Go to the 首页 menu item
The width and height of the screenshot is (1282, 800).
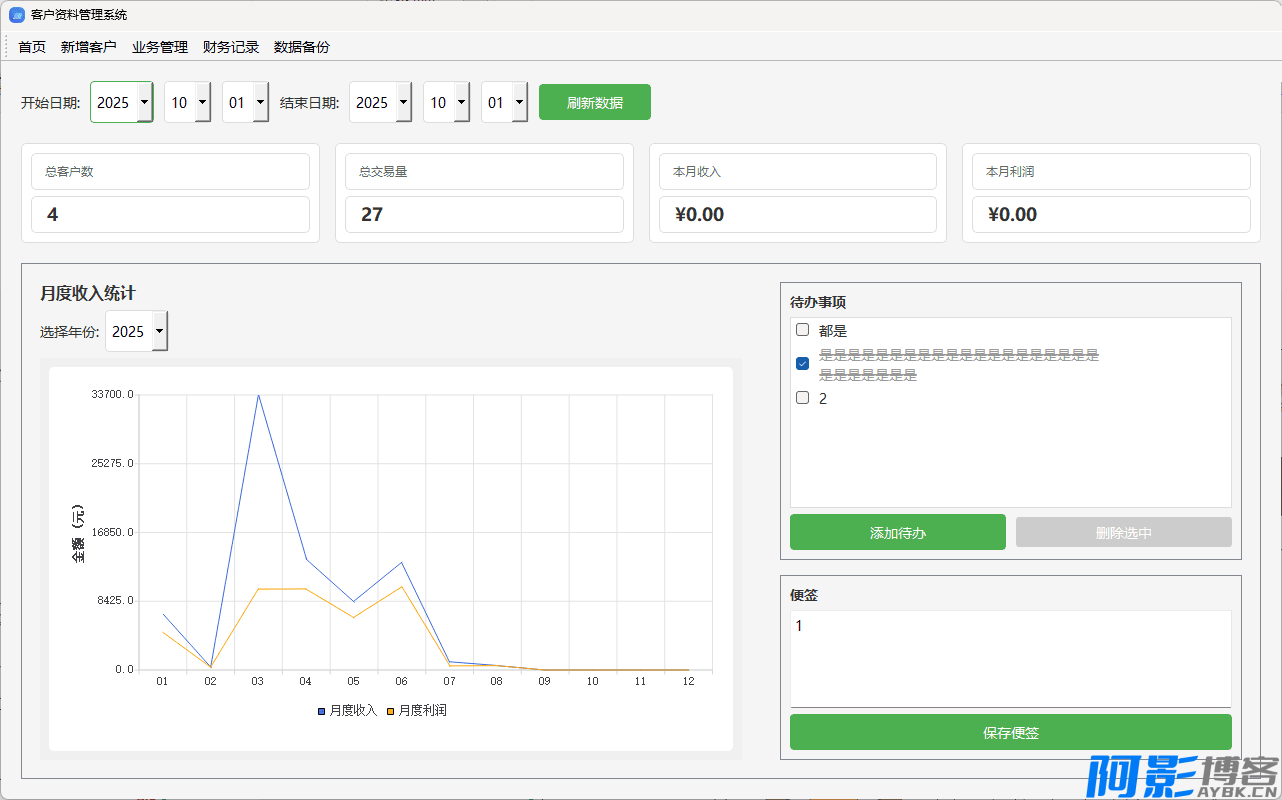32,47
